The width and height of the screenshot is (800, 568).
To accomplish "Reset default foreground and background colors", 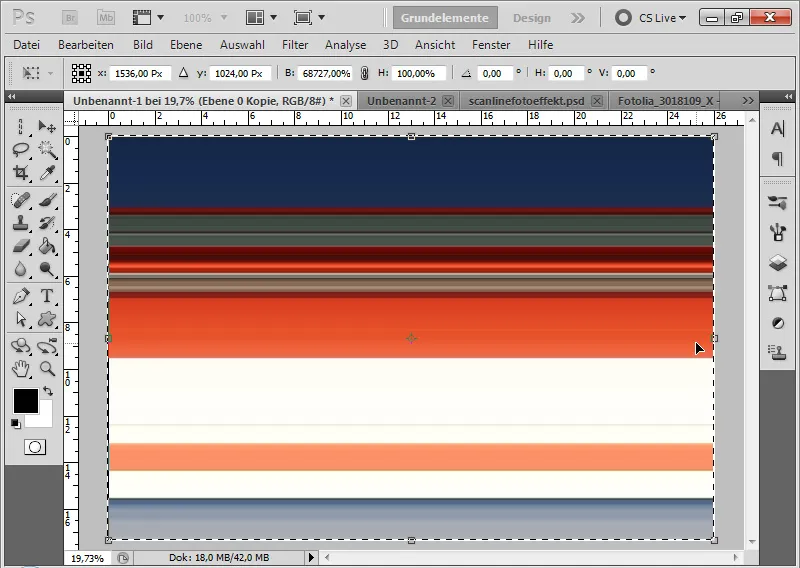I will [15, 424].
